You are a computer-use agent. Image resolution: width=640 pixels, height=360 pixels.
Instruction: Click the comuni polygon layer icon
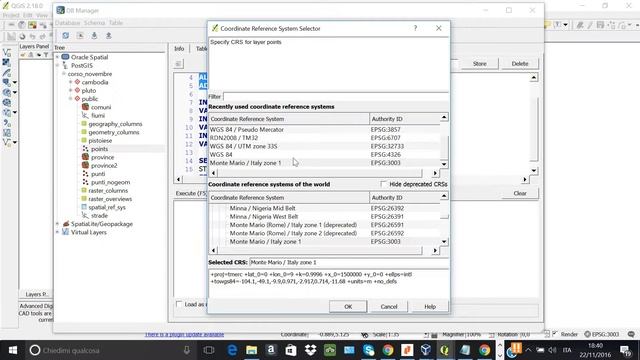tap(85, 107)
